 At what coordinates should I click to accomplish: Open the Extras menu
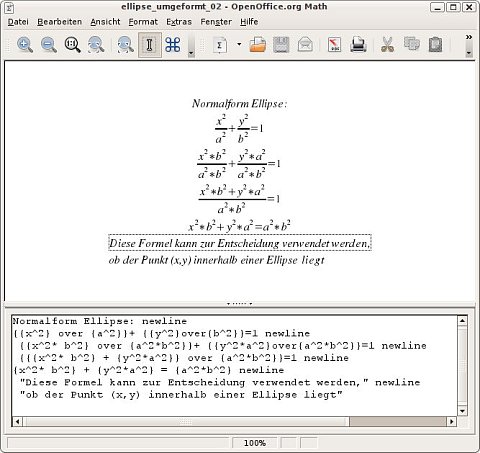[179, 22]
